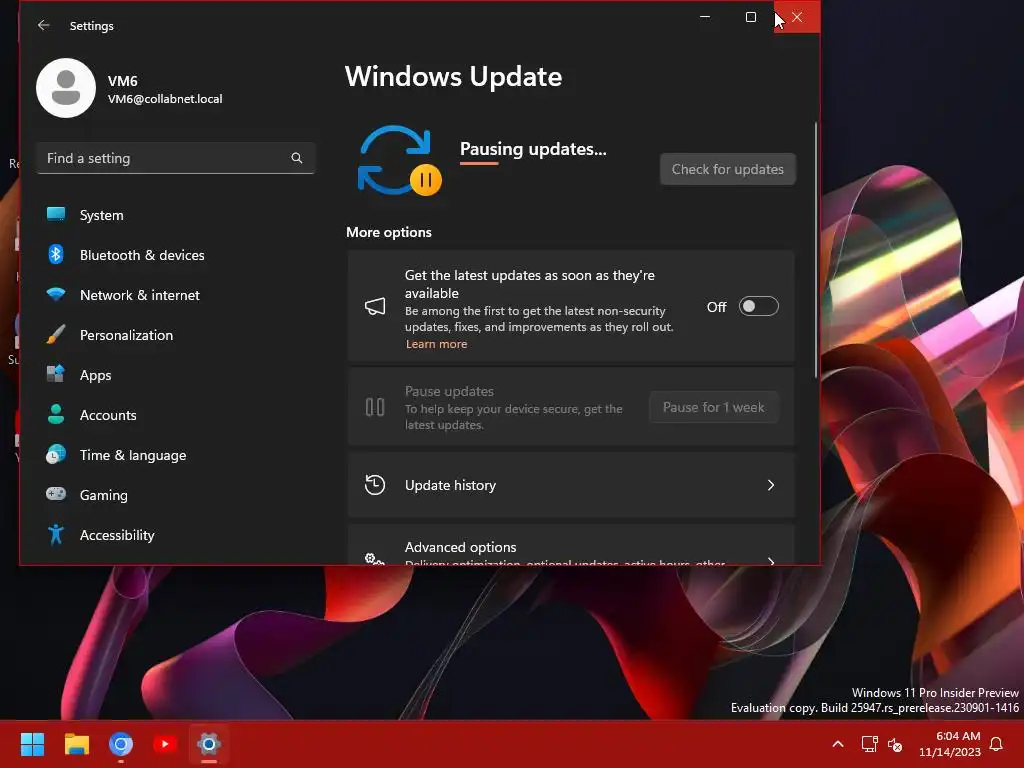Open Update history page
The image size is (1024, 768).
[x=571, y=485]
